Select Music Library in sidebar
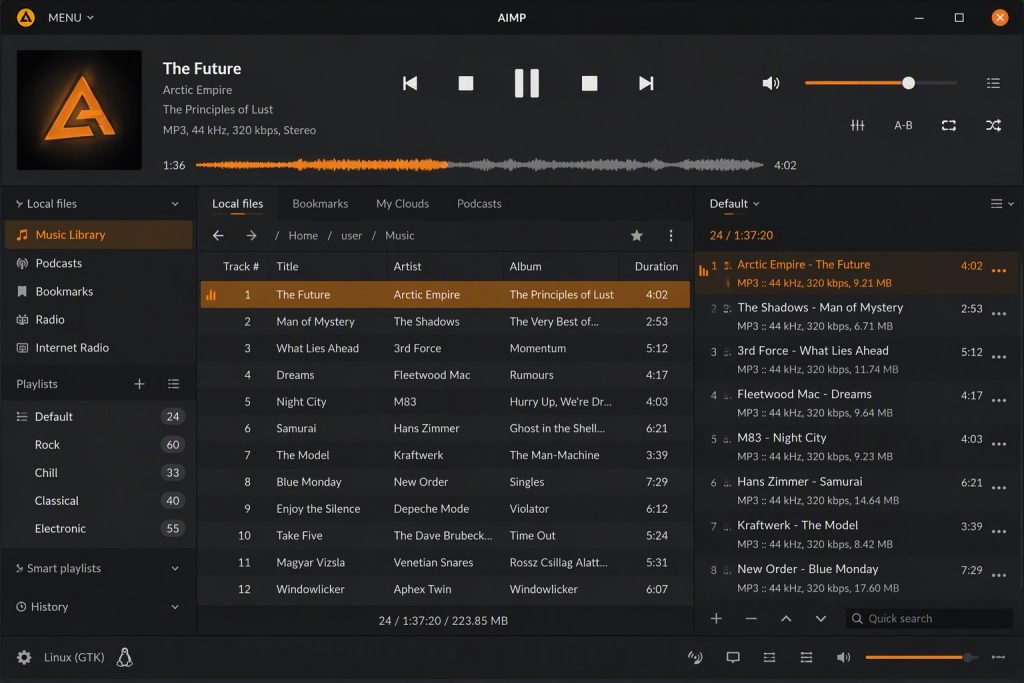Image resolution: width=1024 pixels, height=683 pixels. coord(99,235)
